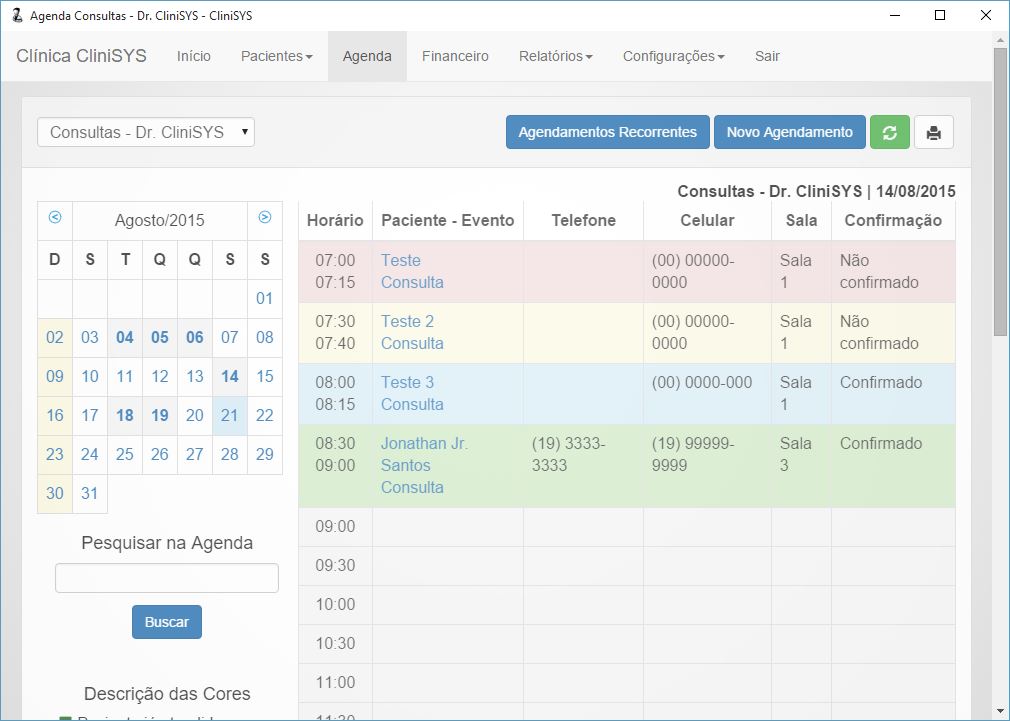Go to previous month in calendar
The height and width of the screenshot is (721, 1010).
tap(55, 218)
